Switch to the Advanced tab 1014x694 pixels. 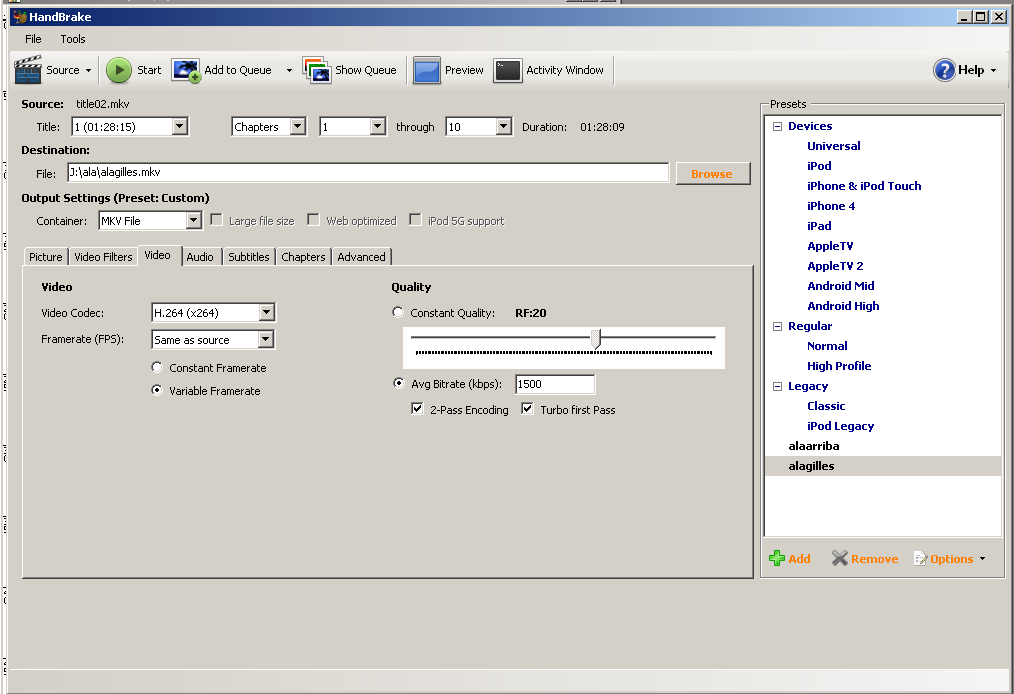pyautogui.click(x=361, y=257)
